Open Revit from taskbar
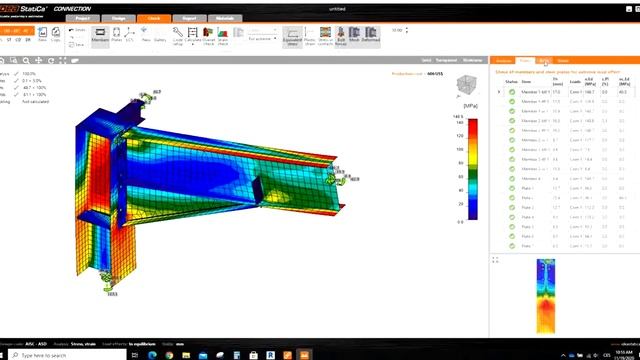 270,355
